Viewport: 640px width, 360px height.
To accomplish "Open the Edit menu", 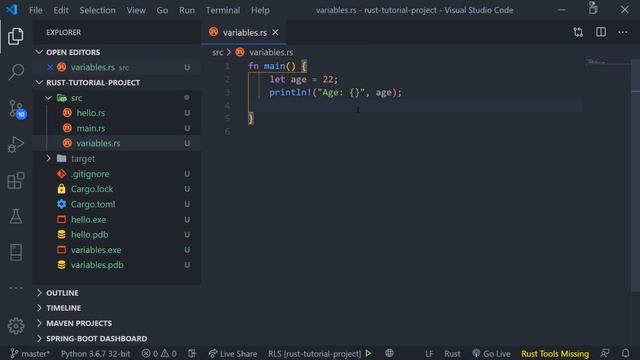I will click(x=61, y=10).
